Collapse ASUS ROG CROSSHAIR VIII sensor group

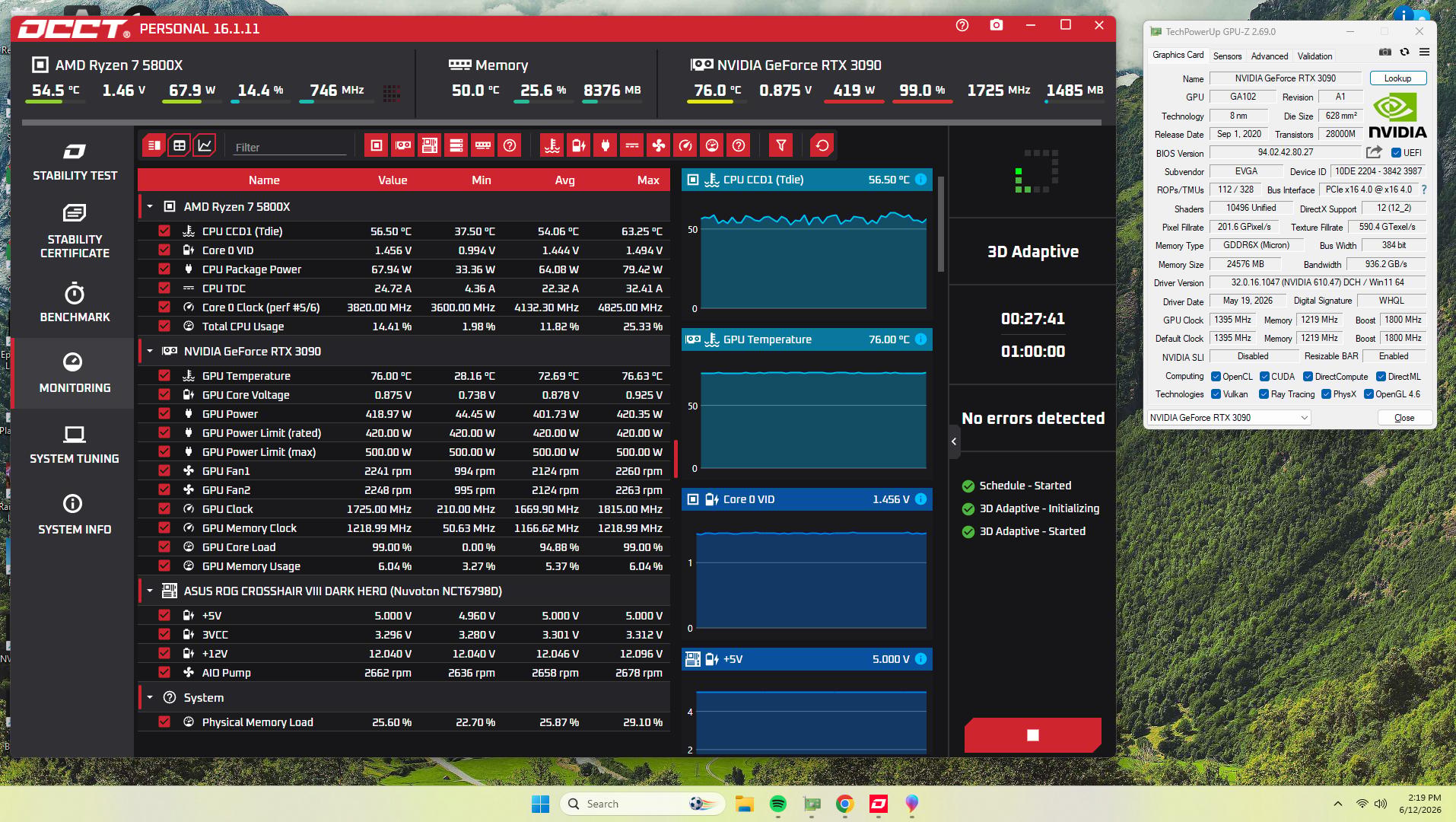[x=150, y=591]
